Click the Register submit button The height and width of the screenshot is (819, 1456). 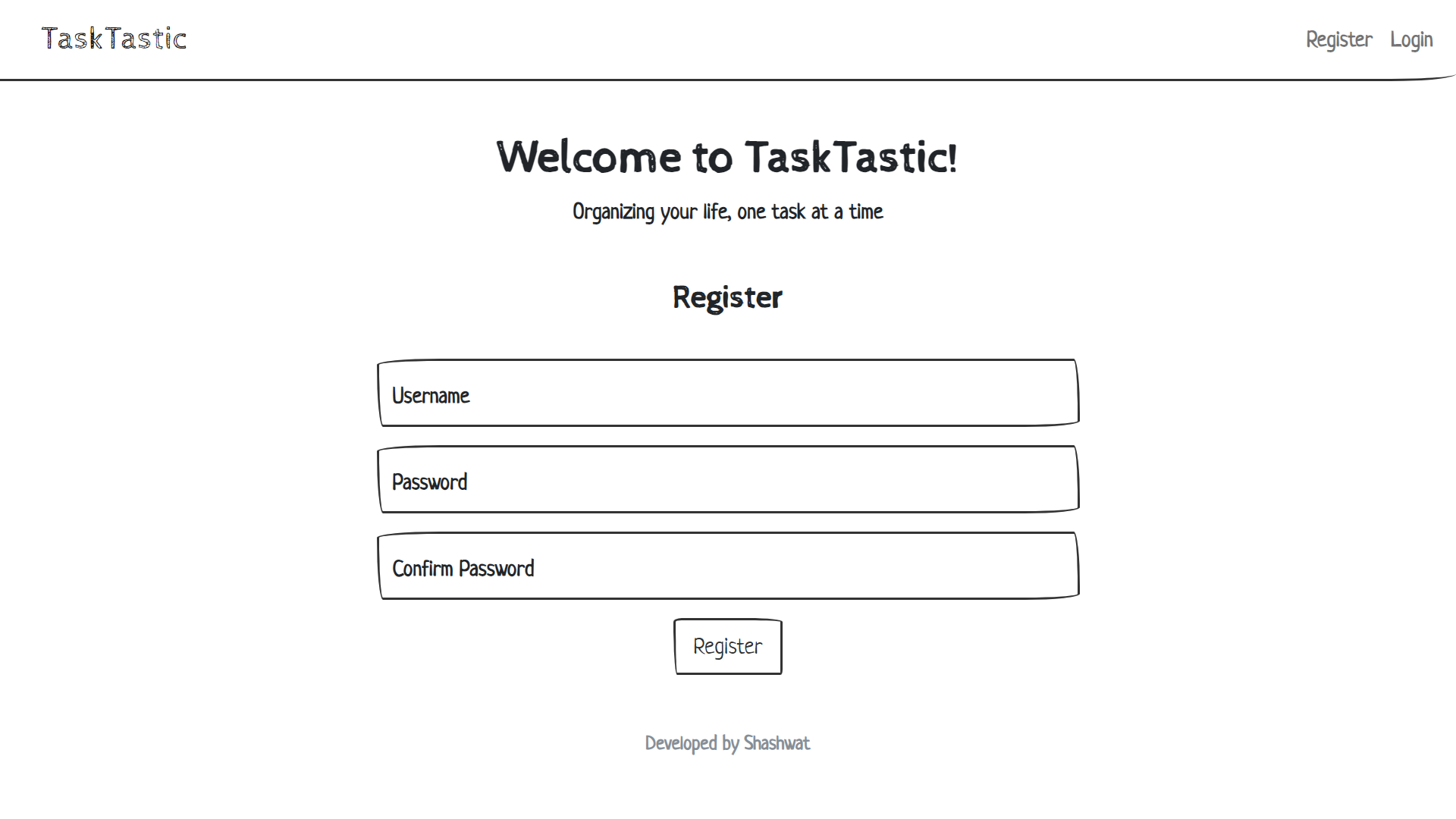pyautogui.click(x=727, y=645)
